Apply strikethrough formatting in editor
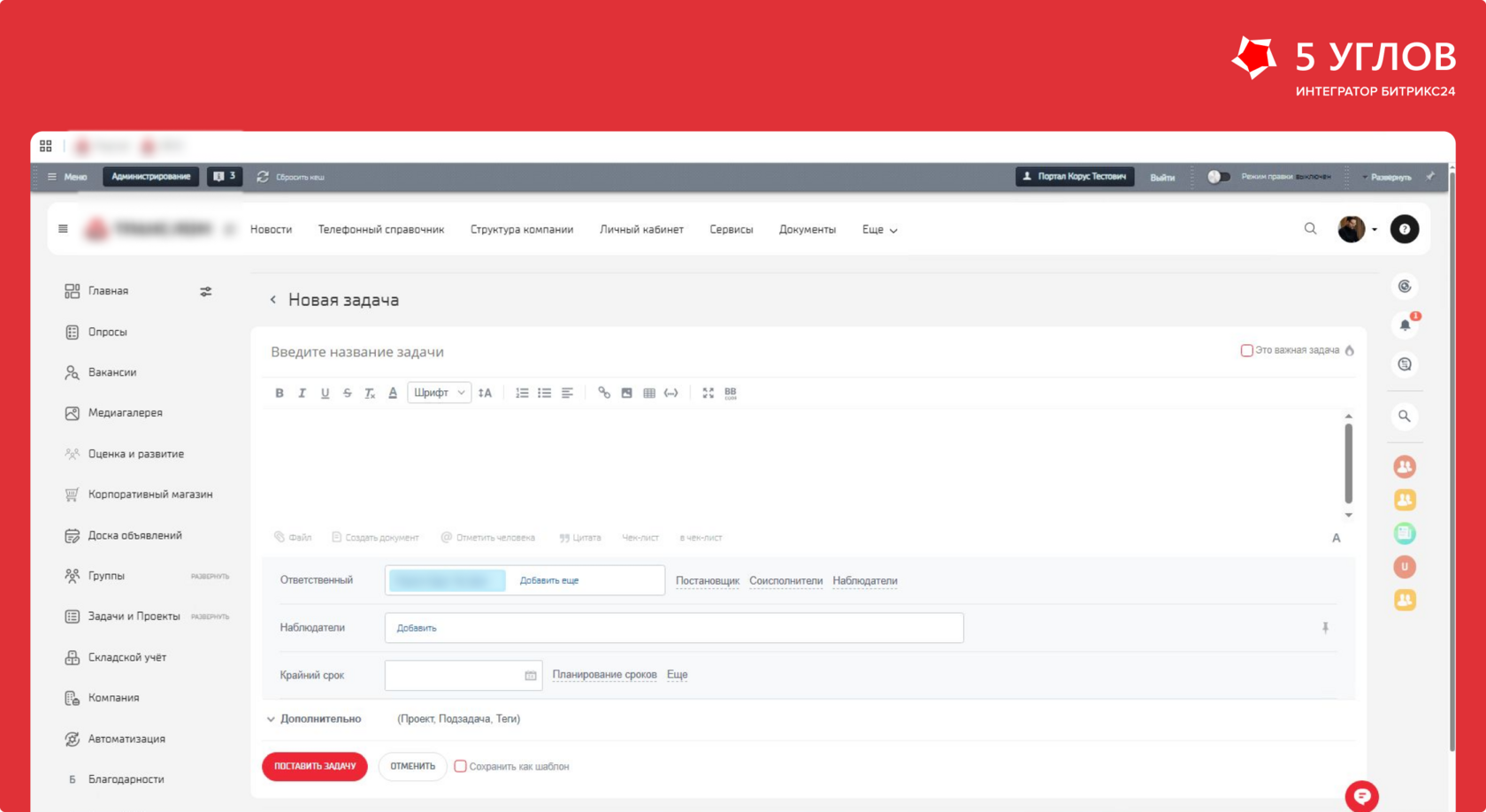 347,393
